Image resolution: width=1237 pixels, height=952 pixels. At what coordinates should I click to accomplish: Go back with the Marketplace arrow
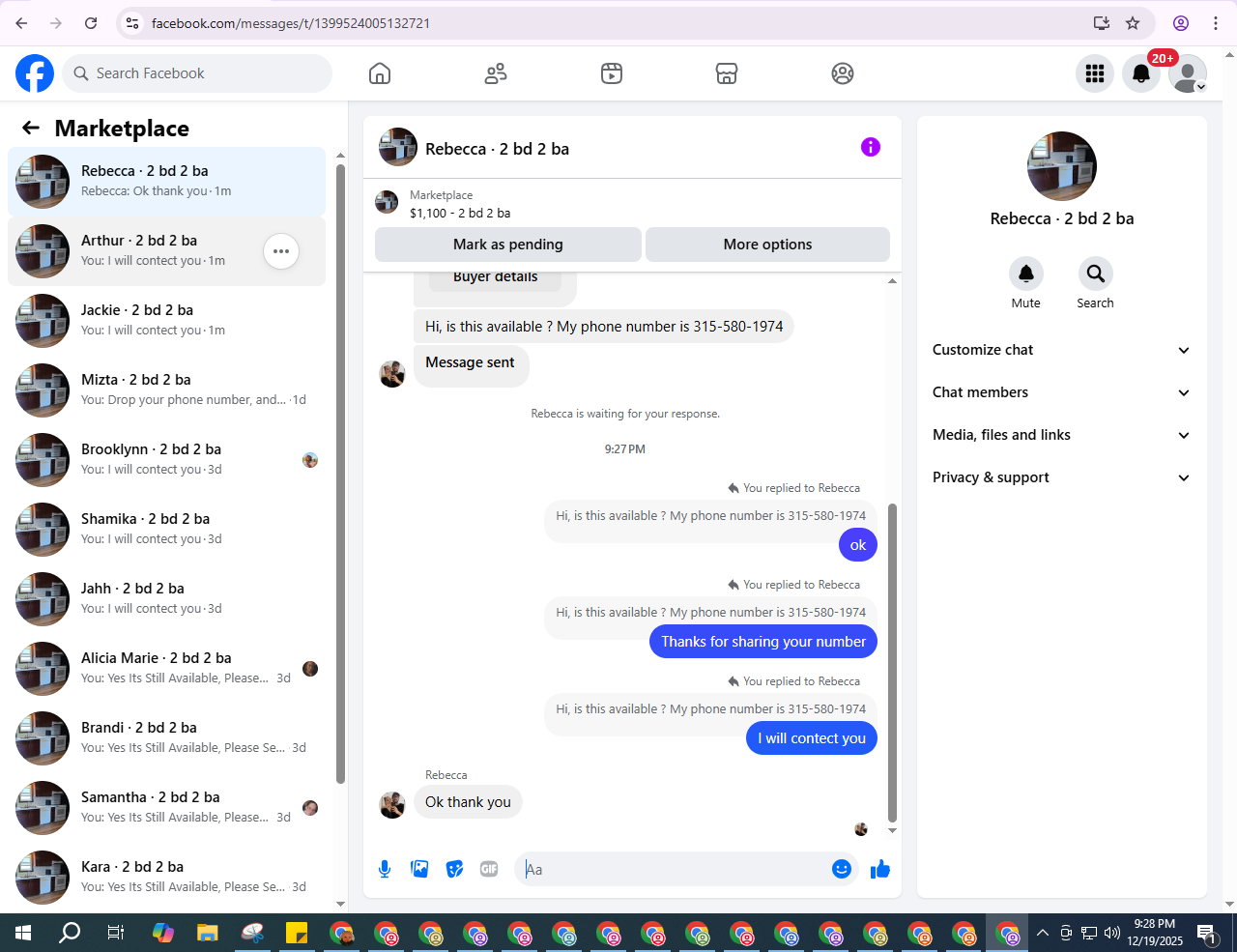[31, 128]
